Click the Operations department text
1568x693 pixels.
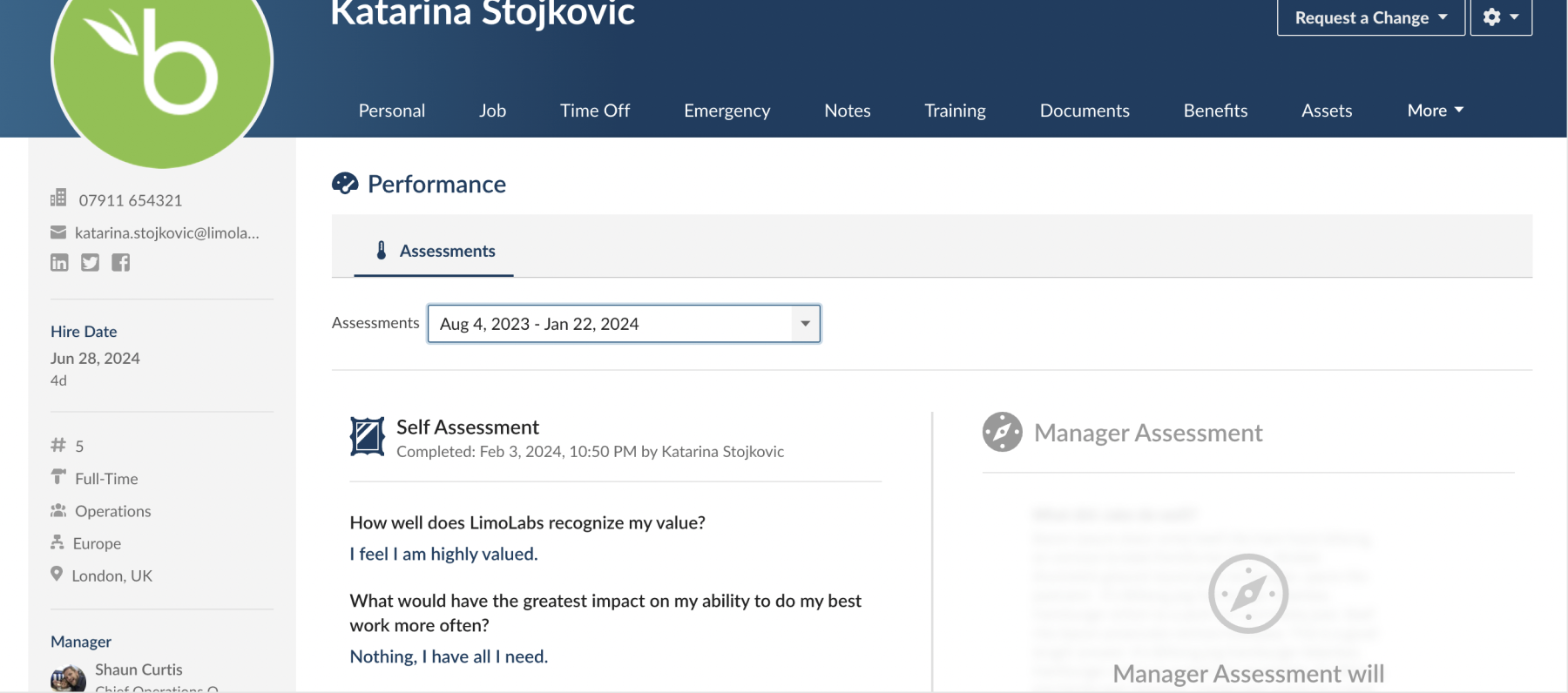(113, 511)
